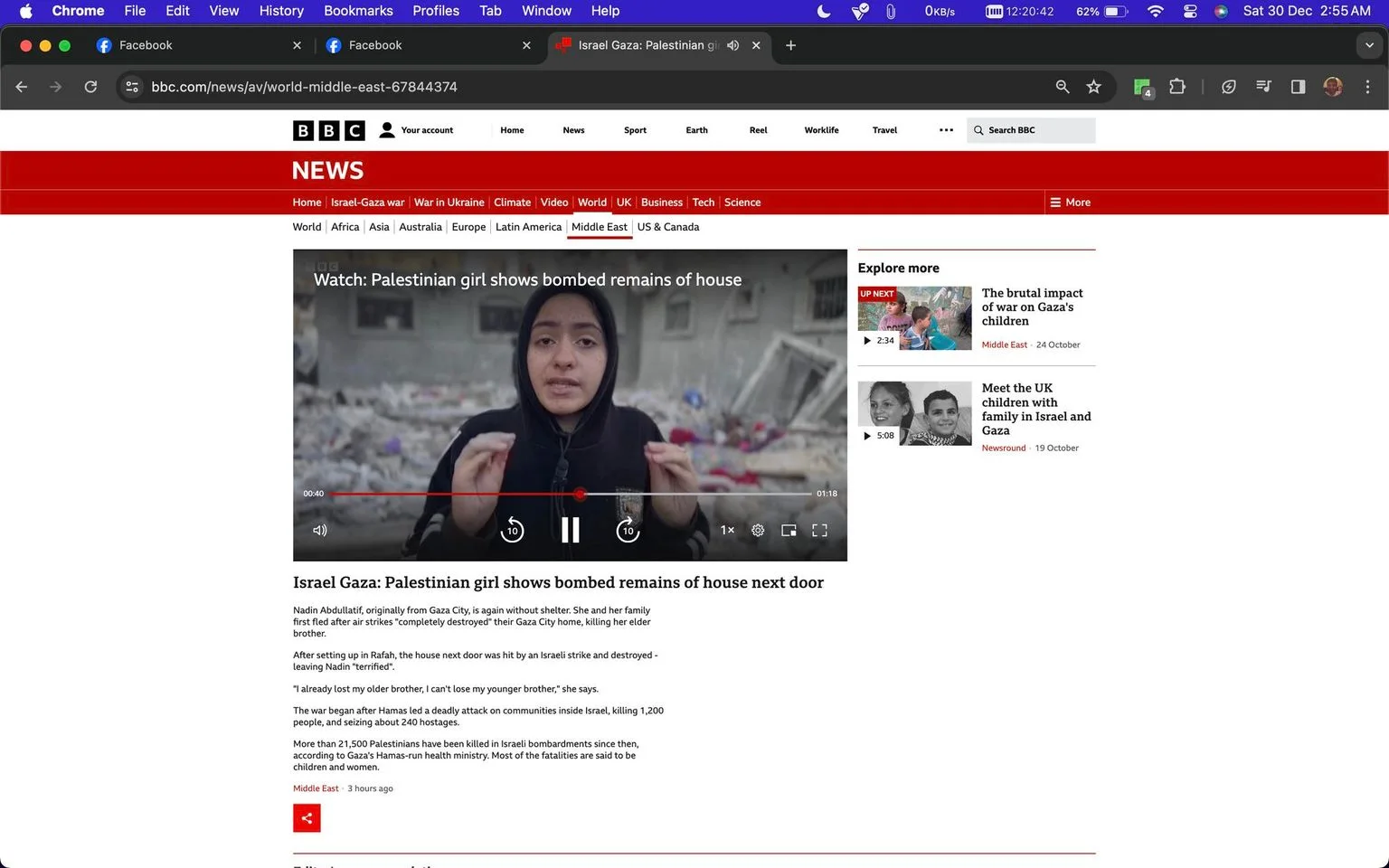
Task: Open macOS Control Center icon
Action: click(x=1190, y=11)
